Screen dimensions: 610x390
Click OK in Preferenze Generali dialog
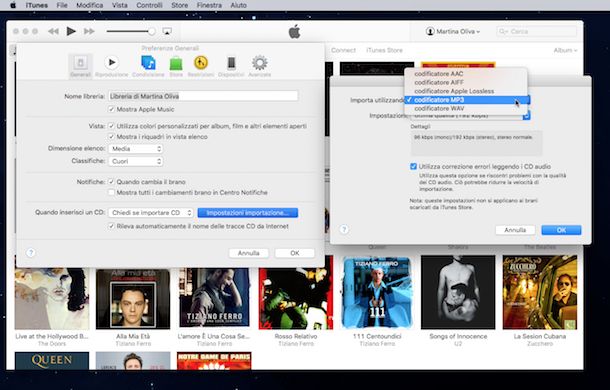coord(294,253)
